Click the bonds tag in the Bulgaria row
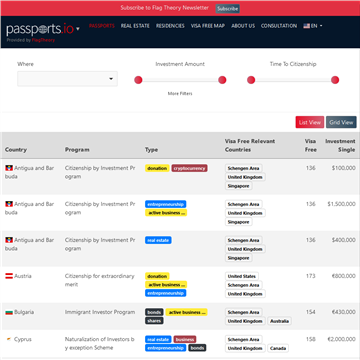 tap(154, 312)
